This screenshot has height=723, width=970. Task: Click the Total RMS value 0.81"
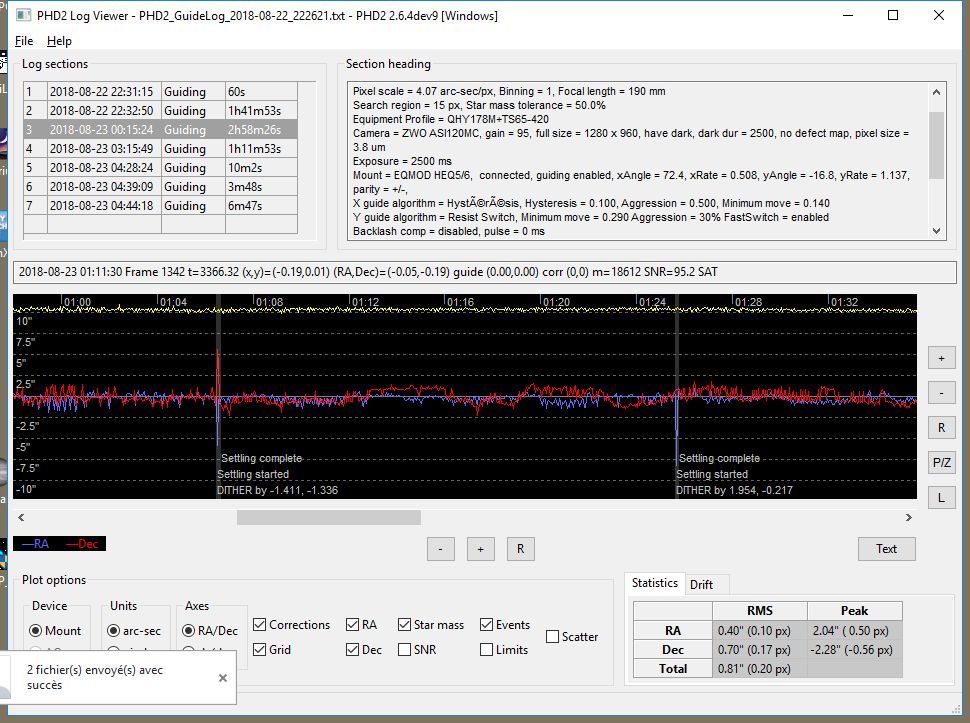click(759, 669)
